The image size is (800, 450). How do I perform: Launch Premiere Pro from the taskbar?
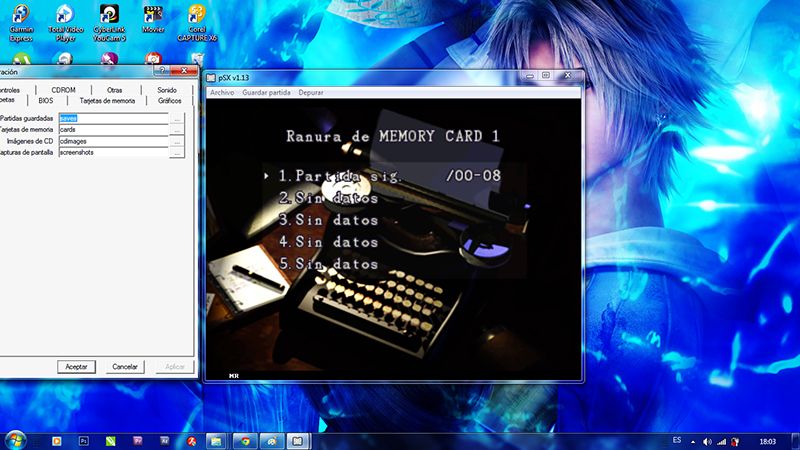(x=138, y=441)
